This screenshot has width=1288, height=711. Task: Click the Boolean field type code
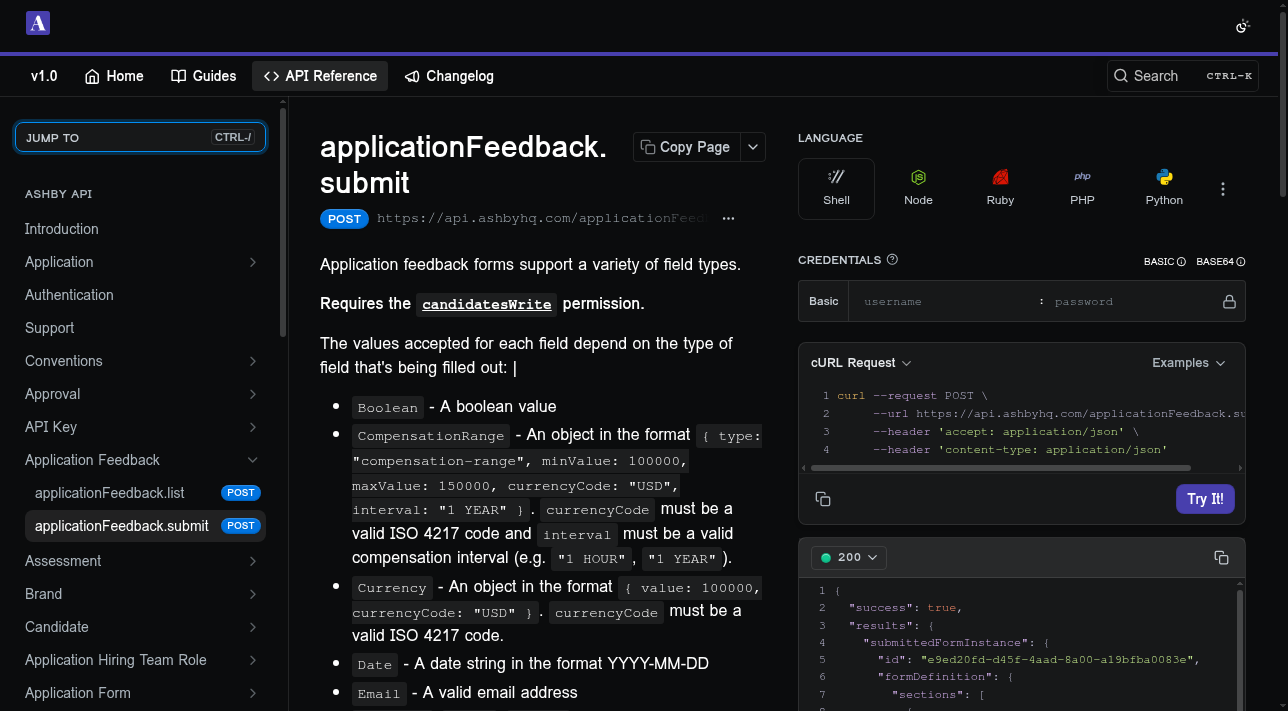(x=388, y=408)
